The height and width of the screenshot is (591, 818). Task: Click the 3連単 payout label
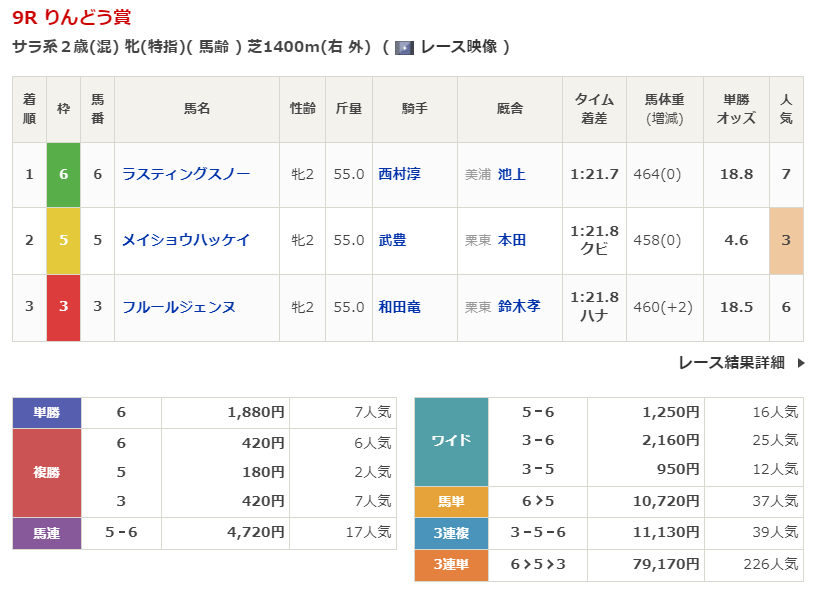[x=451, y=565]
